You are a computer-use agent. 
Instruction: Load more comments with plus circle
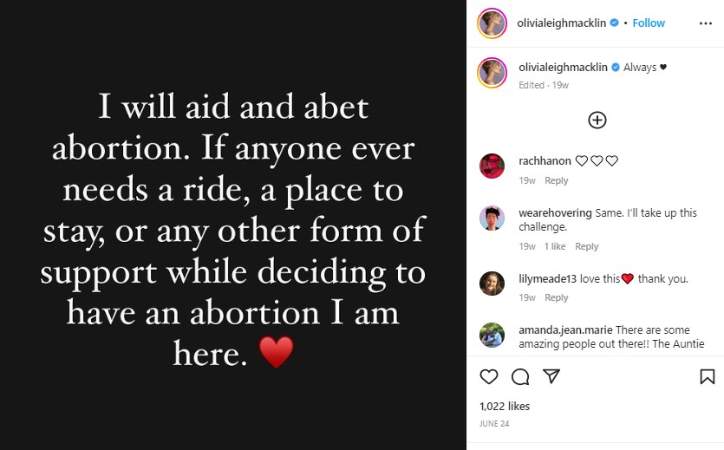click(597, 120)
